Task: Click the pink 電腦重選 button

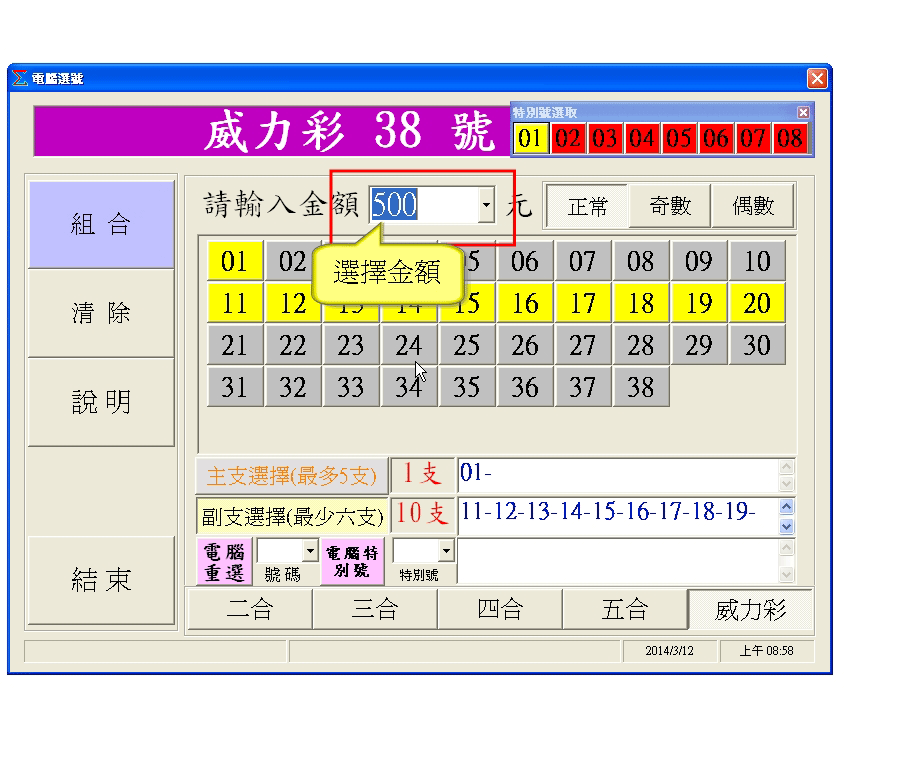Action: 225,562
